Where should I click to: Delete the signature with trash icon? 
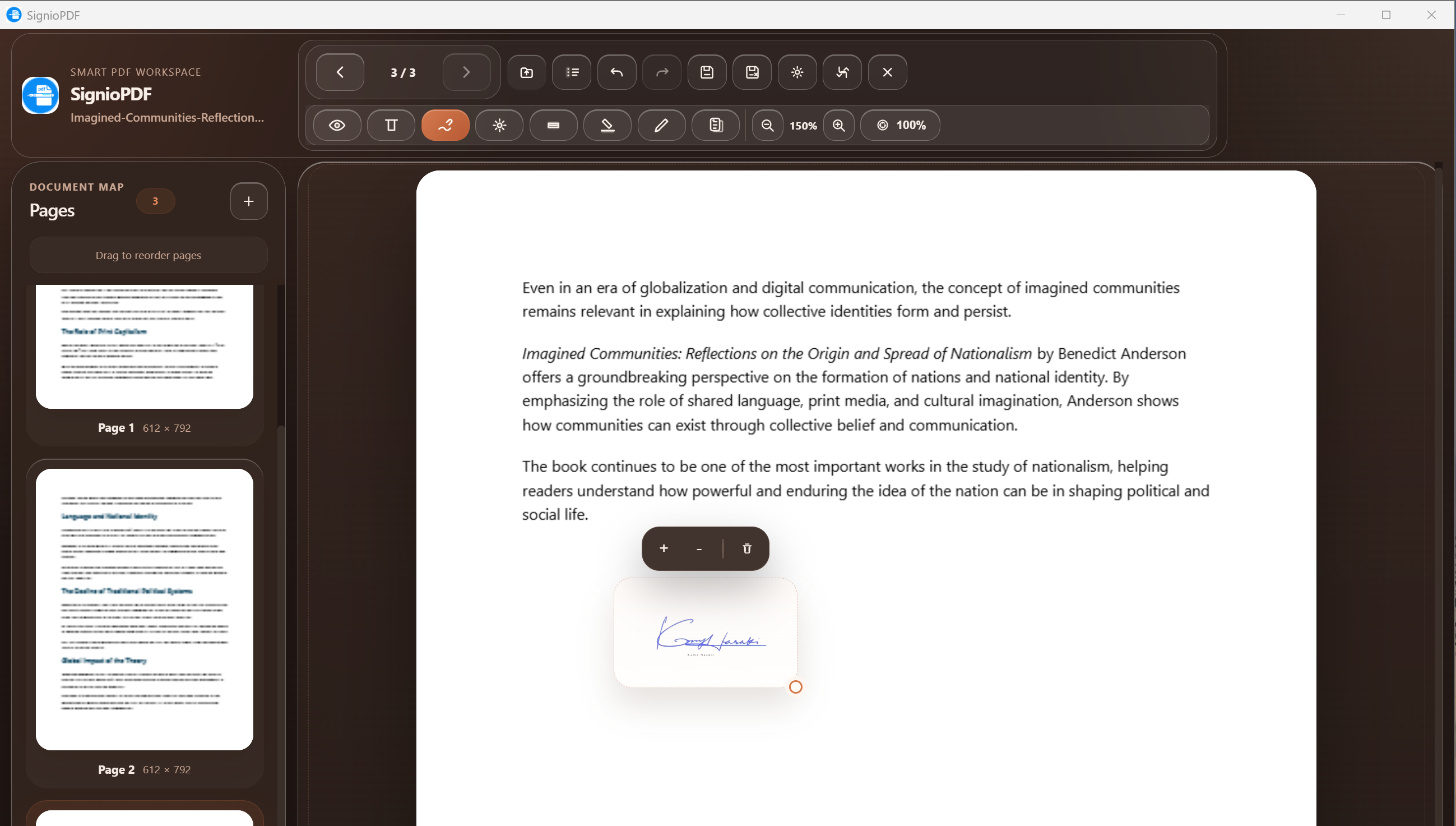[x=746, y=548]
